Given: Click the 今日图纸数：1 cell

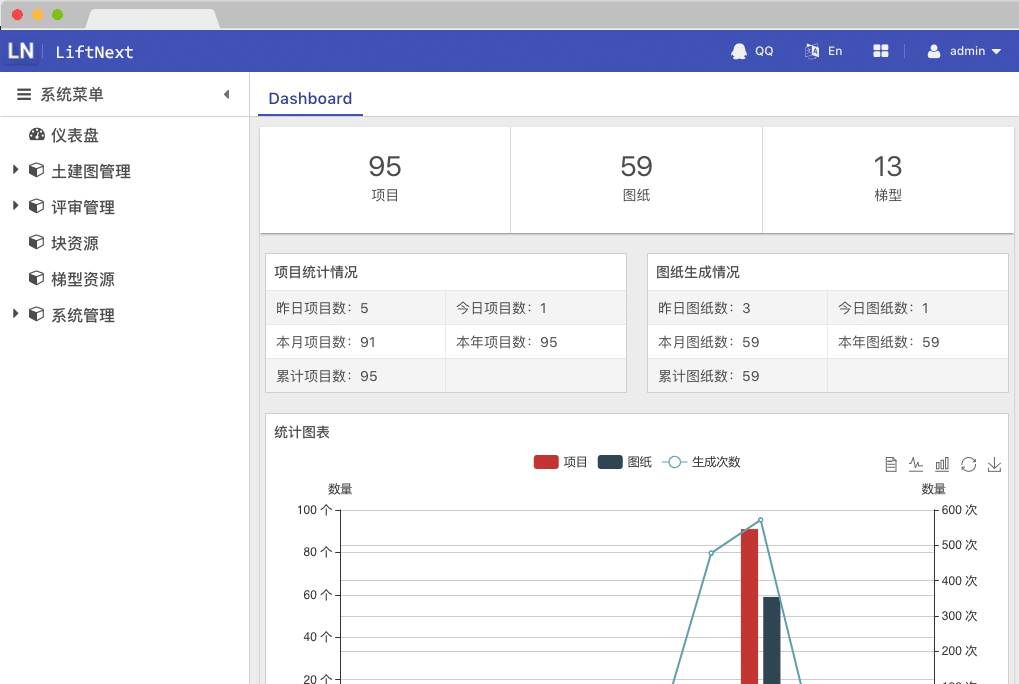Looking at the screenshot, I should click(918, 308).
